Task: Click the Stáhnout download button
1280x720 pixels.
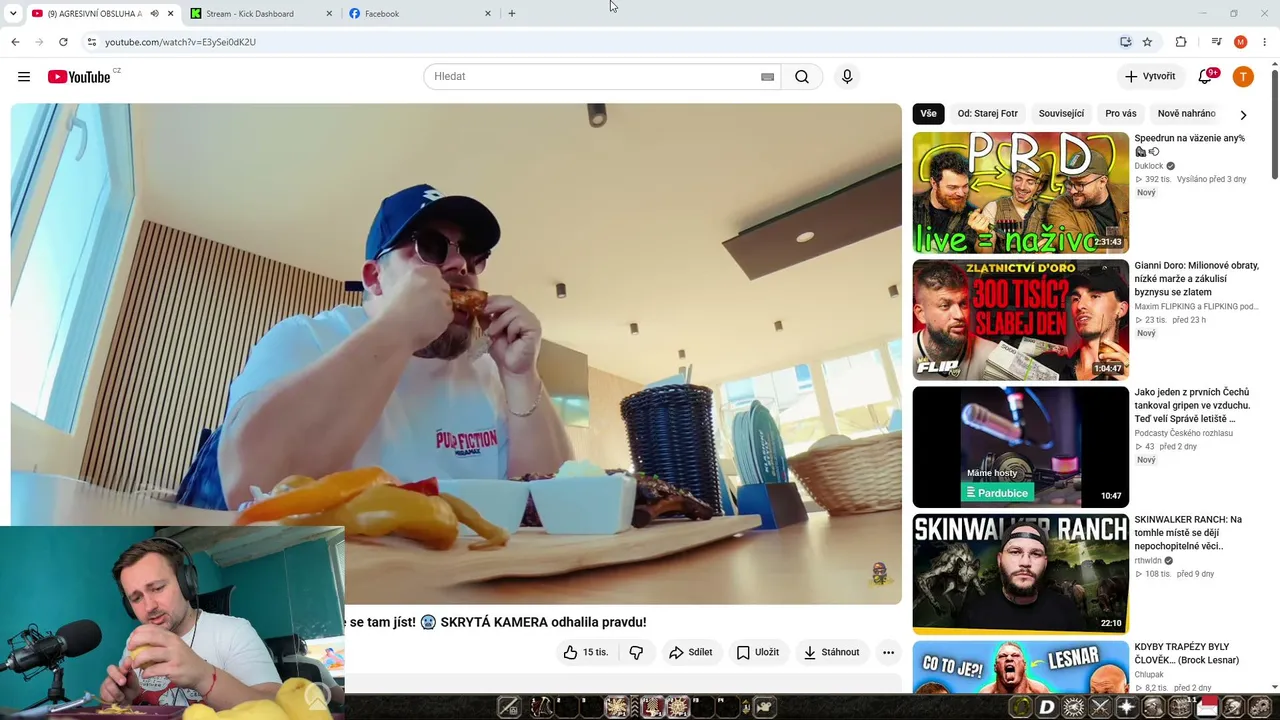Action: (x=832, y=652)
